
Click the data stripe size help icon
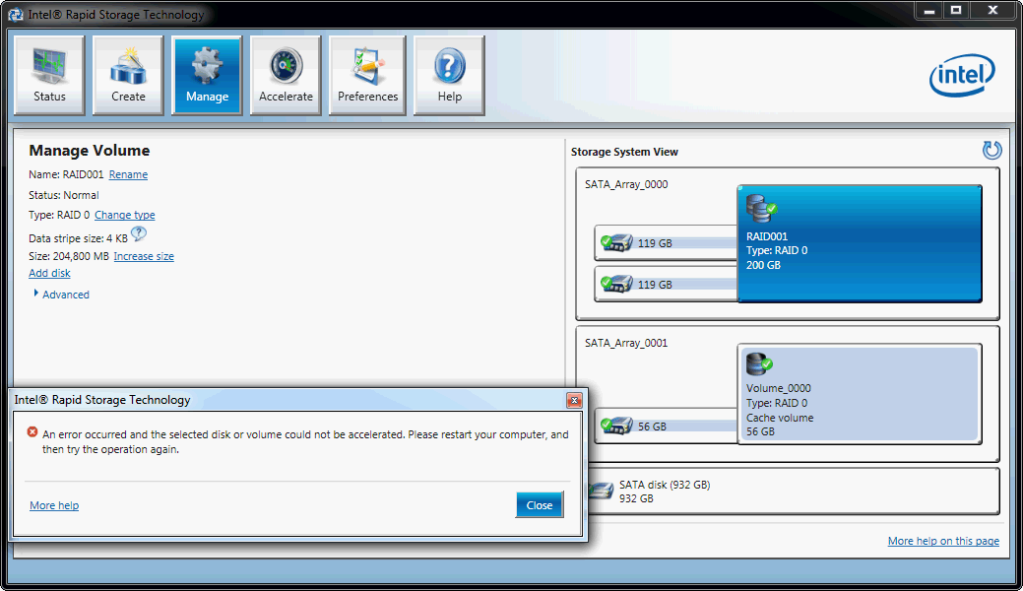pyautogui.click(x=139, y=234)
